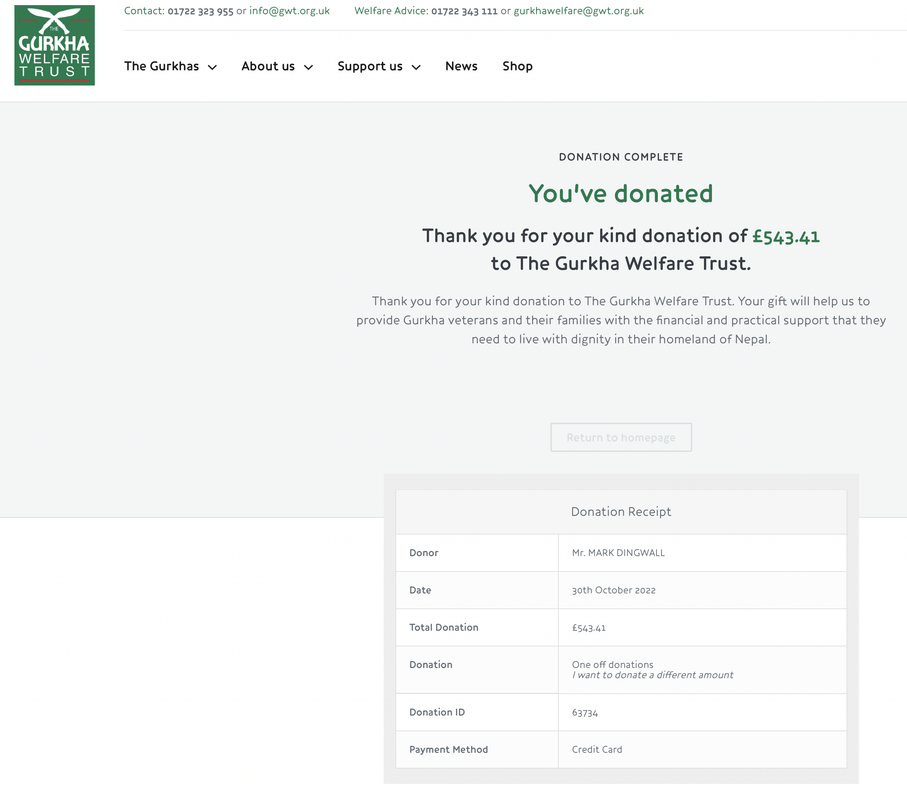The width and height of the screenshot is (907, 800).
Task: Click the Total Donation row label
Action: point(444,627)
